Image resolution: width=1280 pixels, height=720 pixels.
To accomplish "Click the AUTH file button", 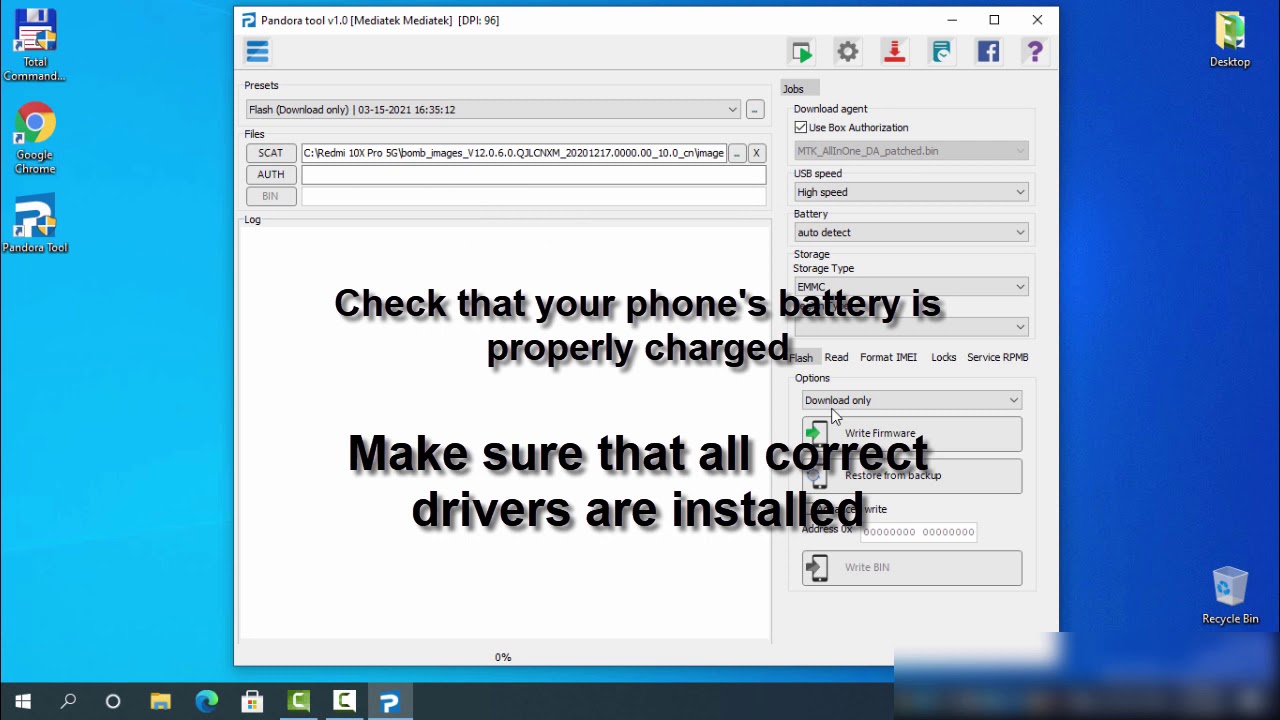I will coord(271,174).
